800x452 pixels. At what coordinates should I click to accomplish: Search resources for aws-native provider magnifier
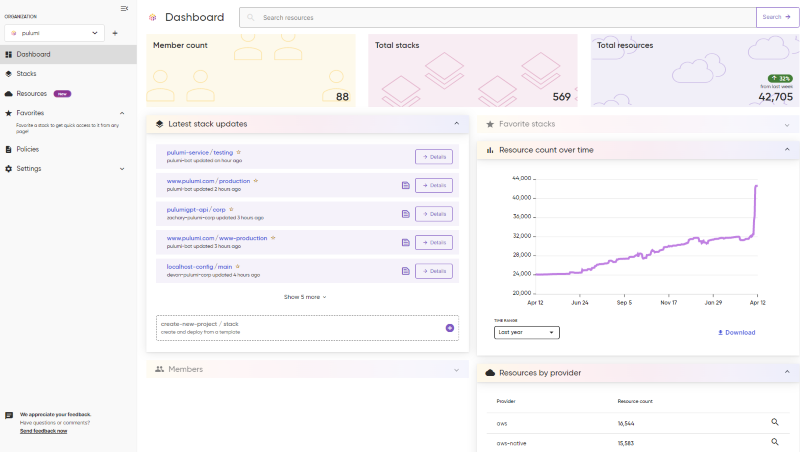click(774, 442)
